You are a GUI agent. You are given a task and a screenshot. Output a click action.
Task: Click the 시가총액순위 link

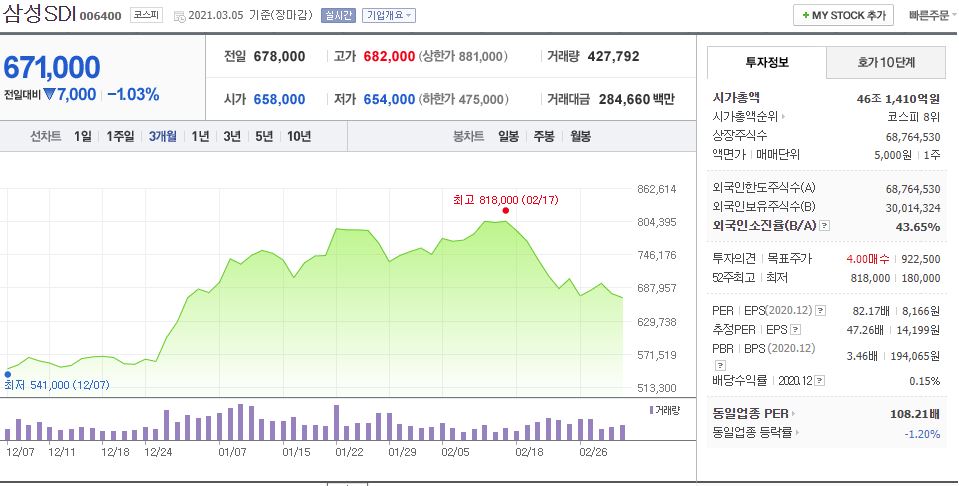tap(746, 117)
